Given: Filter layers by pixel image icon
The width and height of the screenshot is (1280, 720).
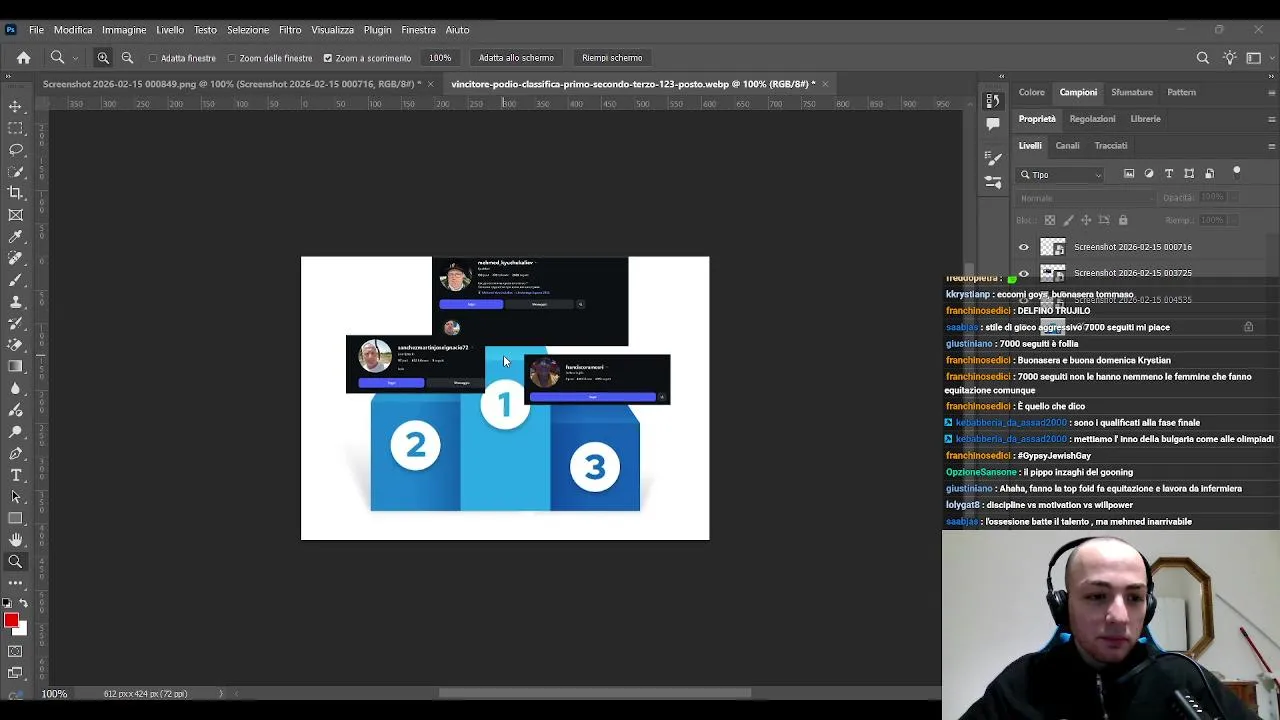Looking at the screenshot, I should pos(1129,174).
